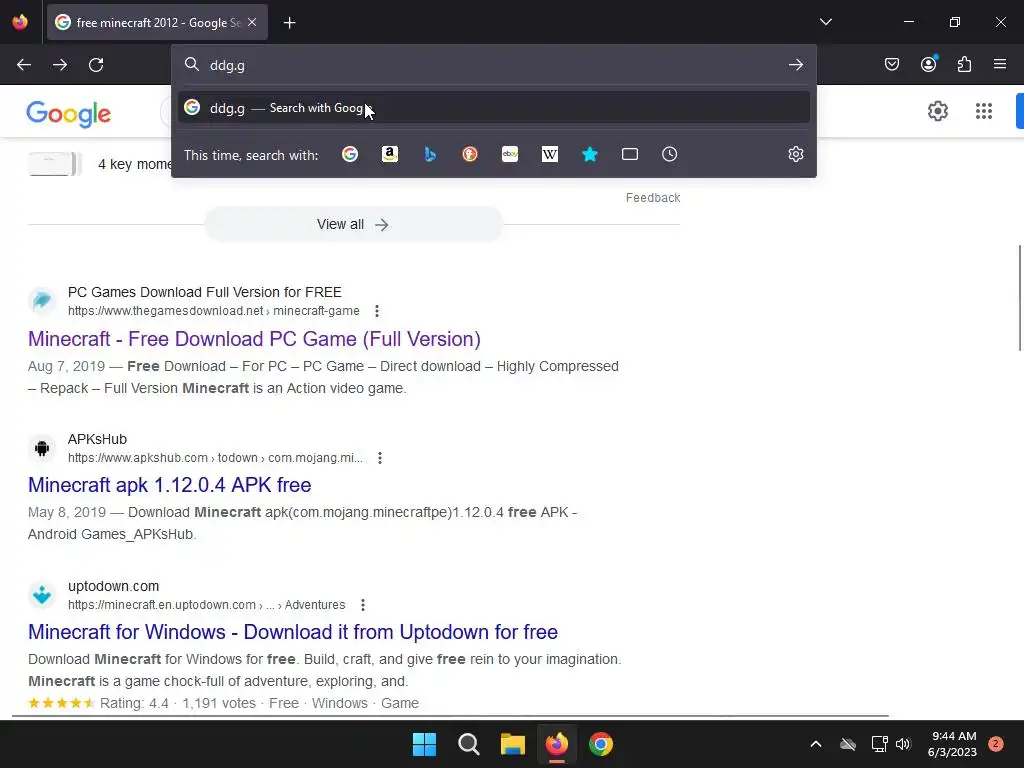Viewport: 1024px width, 768px height.
Task: Search this time with Wikipedia icon
Action: [550, 154]
